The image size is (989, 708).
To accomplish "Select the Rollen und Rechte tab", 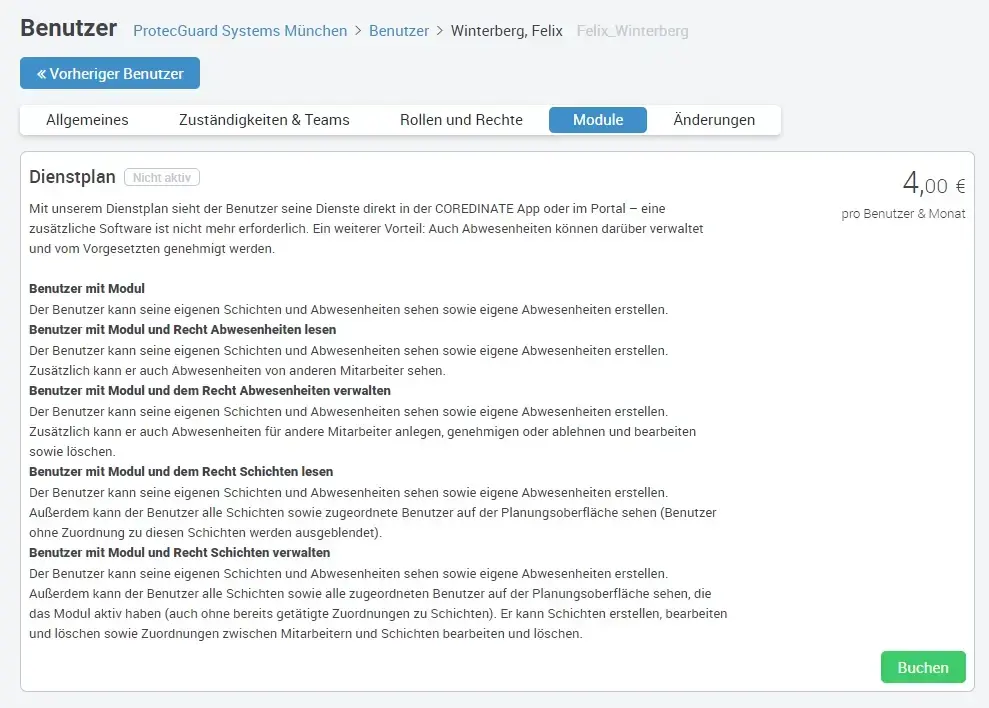I will point(460,119).
